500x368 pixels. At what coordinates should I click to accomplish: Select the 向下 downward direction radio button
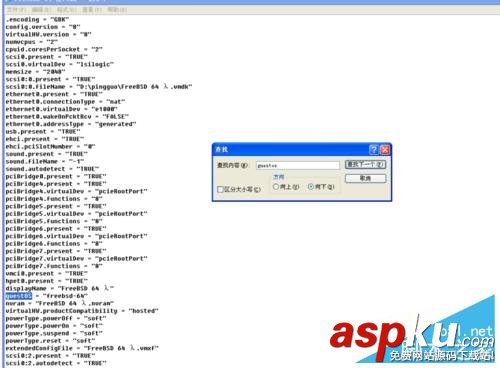point(311,187)
